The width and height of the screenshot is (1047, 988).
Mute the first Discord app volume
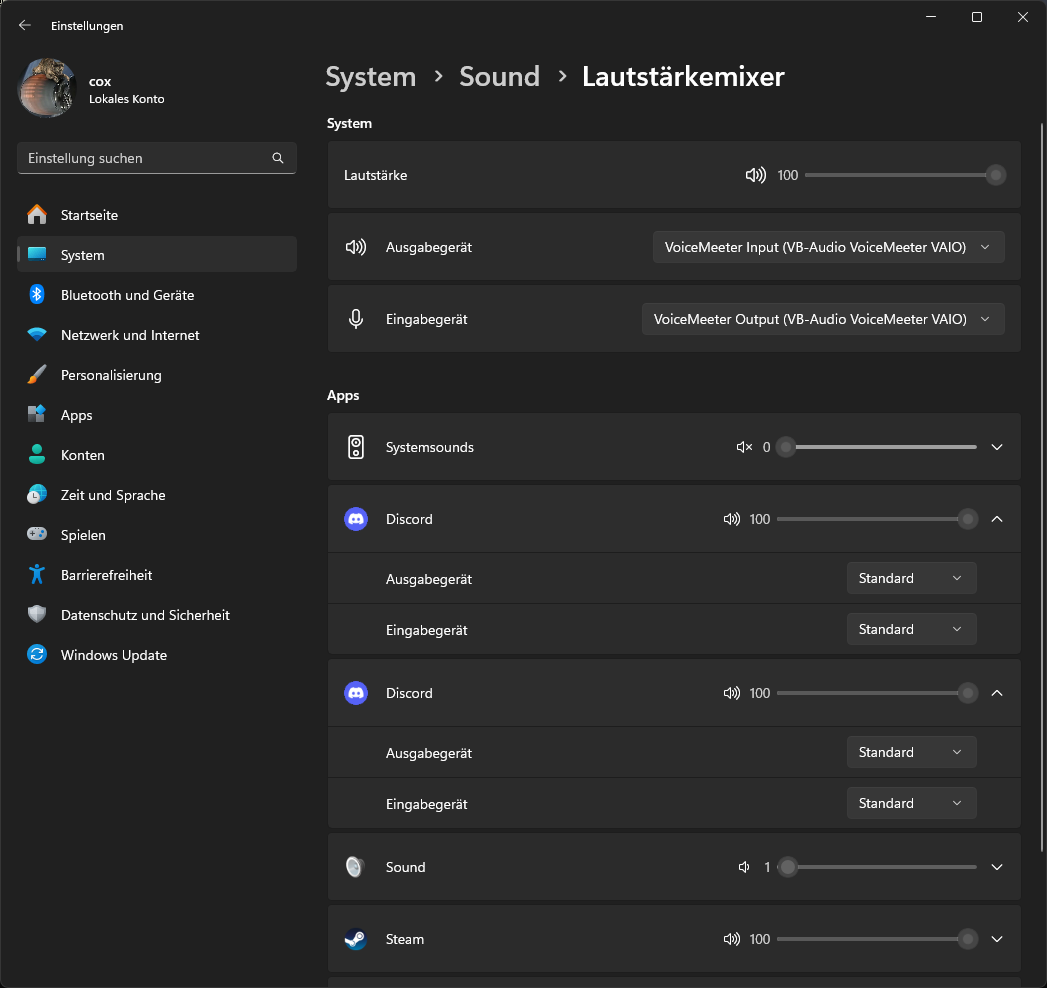(x=732, y=519)
